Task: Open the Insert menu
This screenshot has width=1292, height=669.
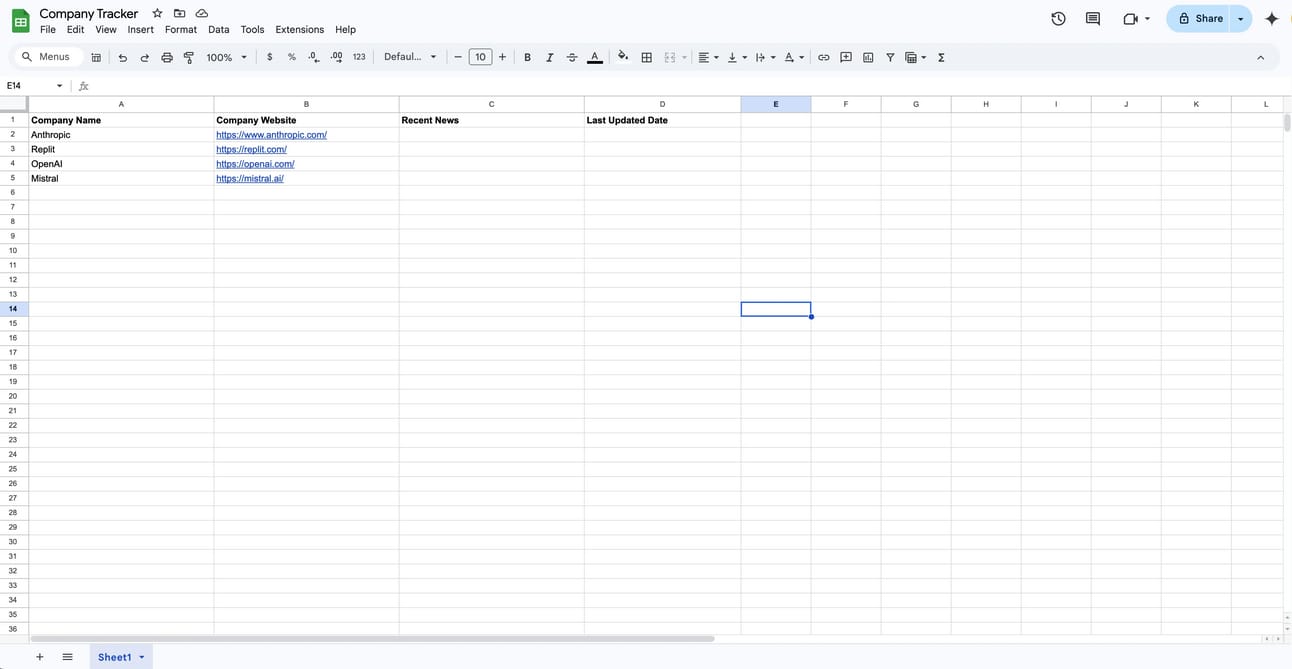Action: pyautogui.click(x=141, y=30)
